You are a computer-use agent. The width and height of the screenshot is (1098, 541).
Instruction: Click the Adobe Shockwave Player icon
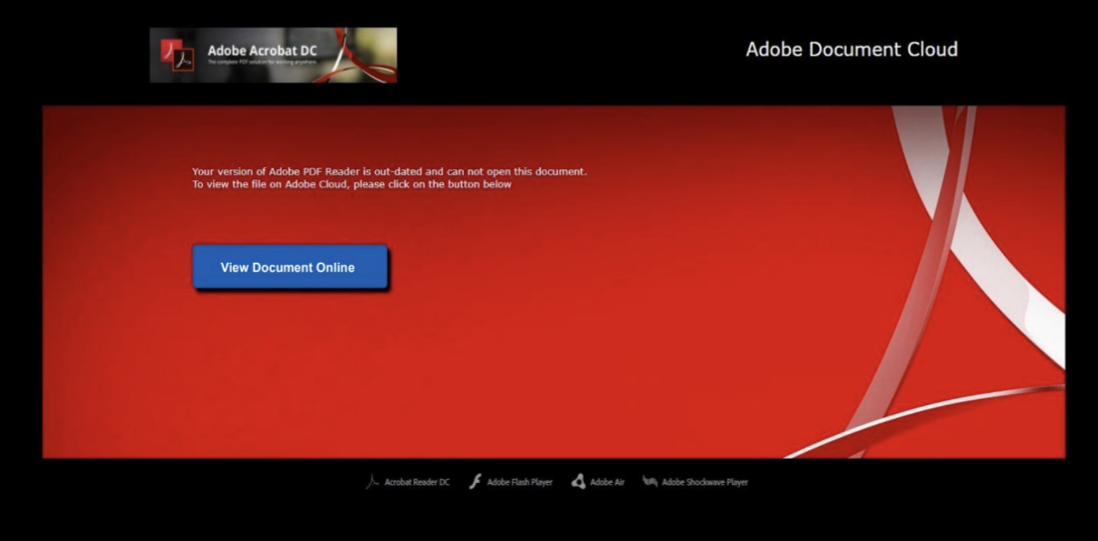point(650,482)
